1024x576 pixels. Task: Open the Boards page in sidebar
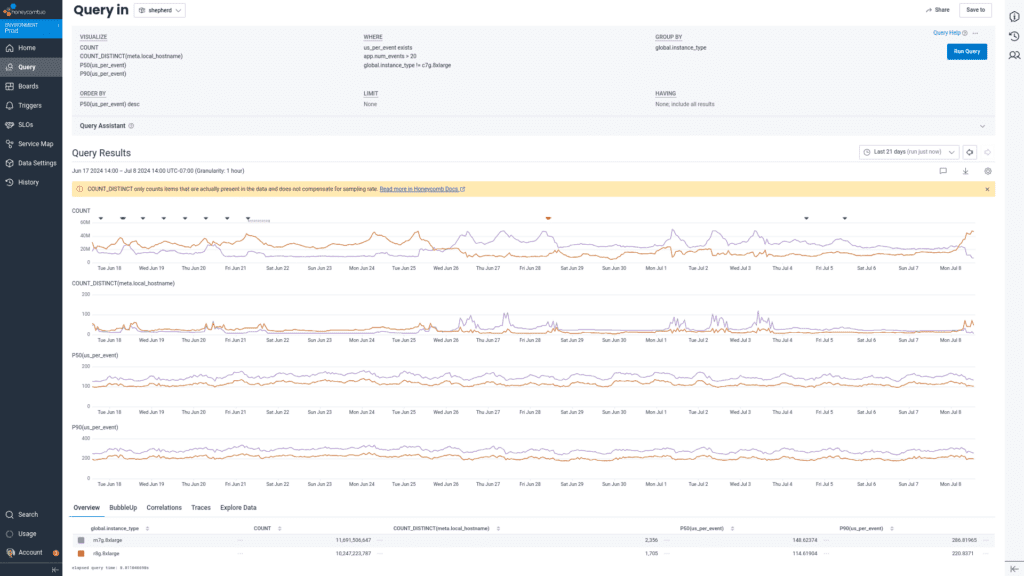(27, 86)
